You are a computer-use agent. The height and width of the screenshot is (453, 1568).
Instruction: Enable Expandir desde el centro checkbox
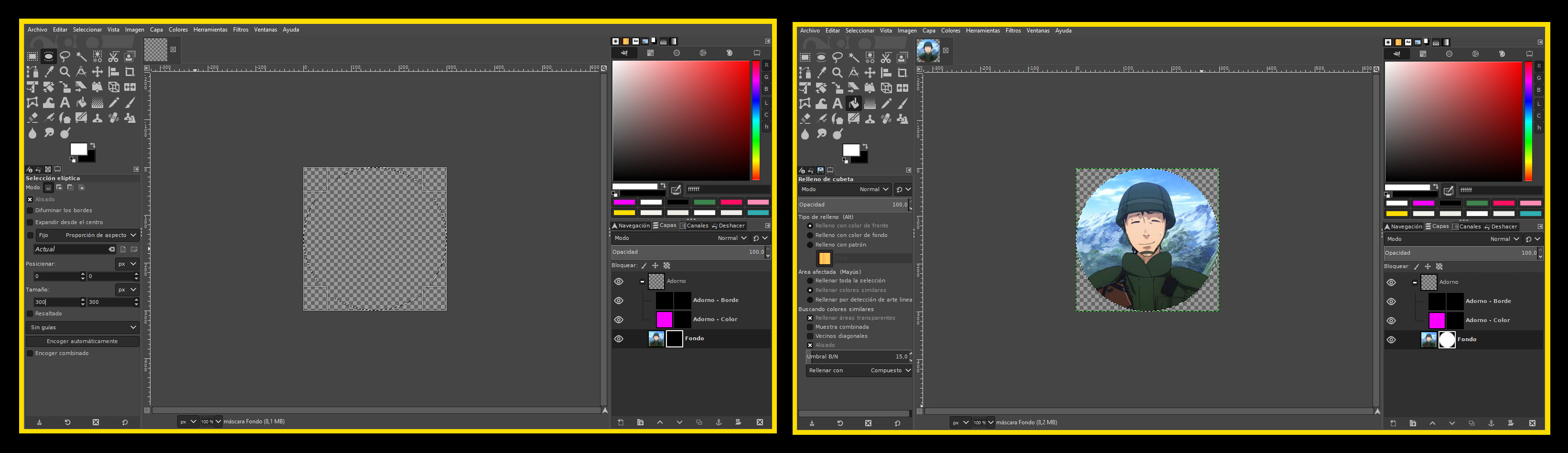point(30,222)
